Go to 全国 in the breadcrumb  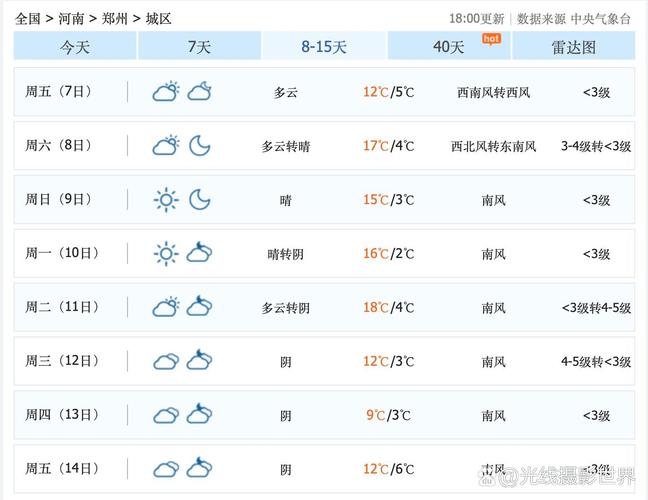point(28,19)
